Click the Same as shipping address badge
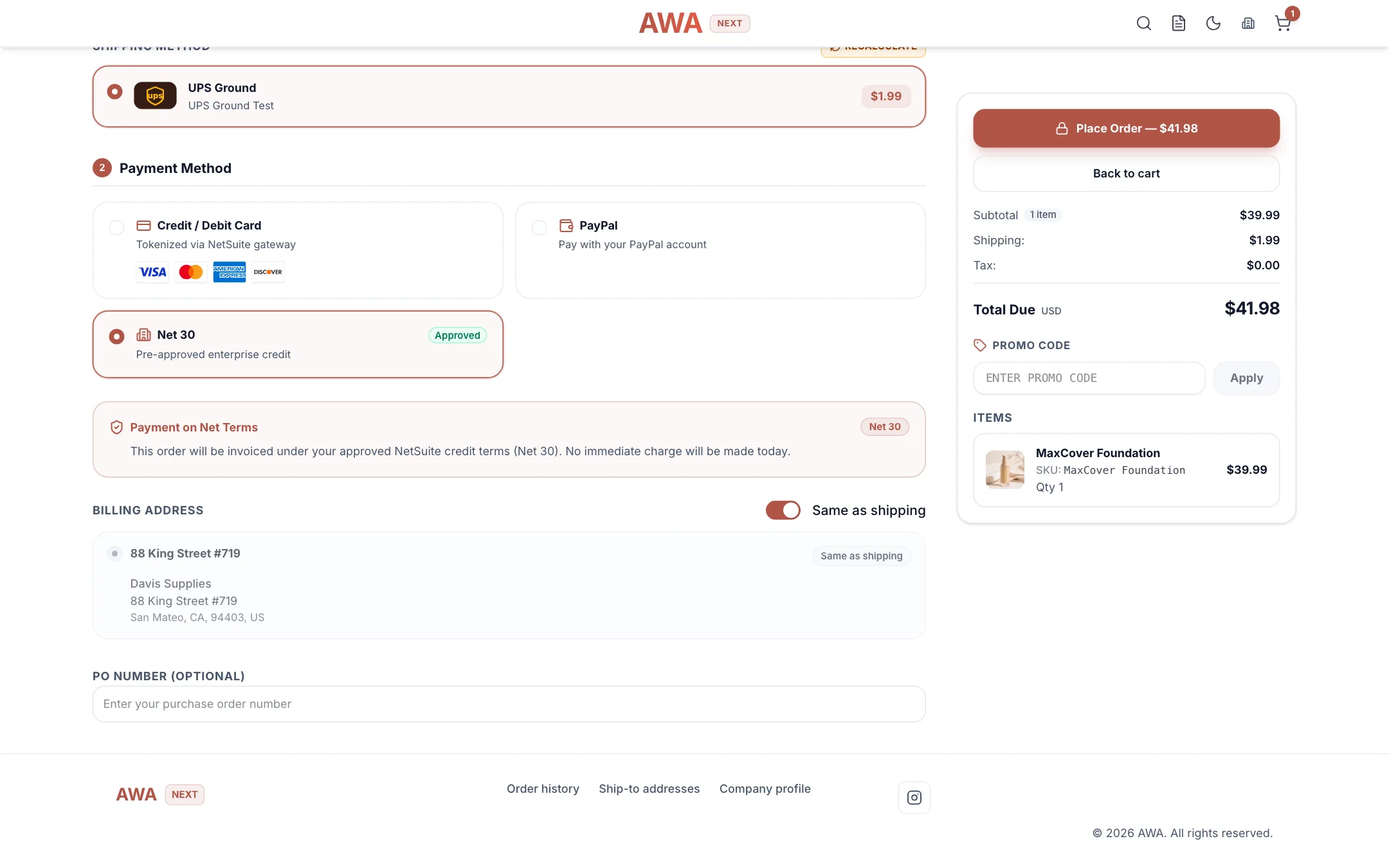Screen dimensions: 1389x868 [861, 556]
